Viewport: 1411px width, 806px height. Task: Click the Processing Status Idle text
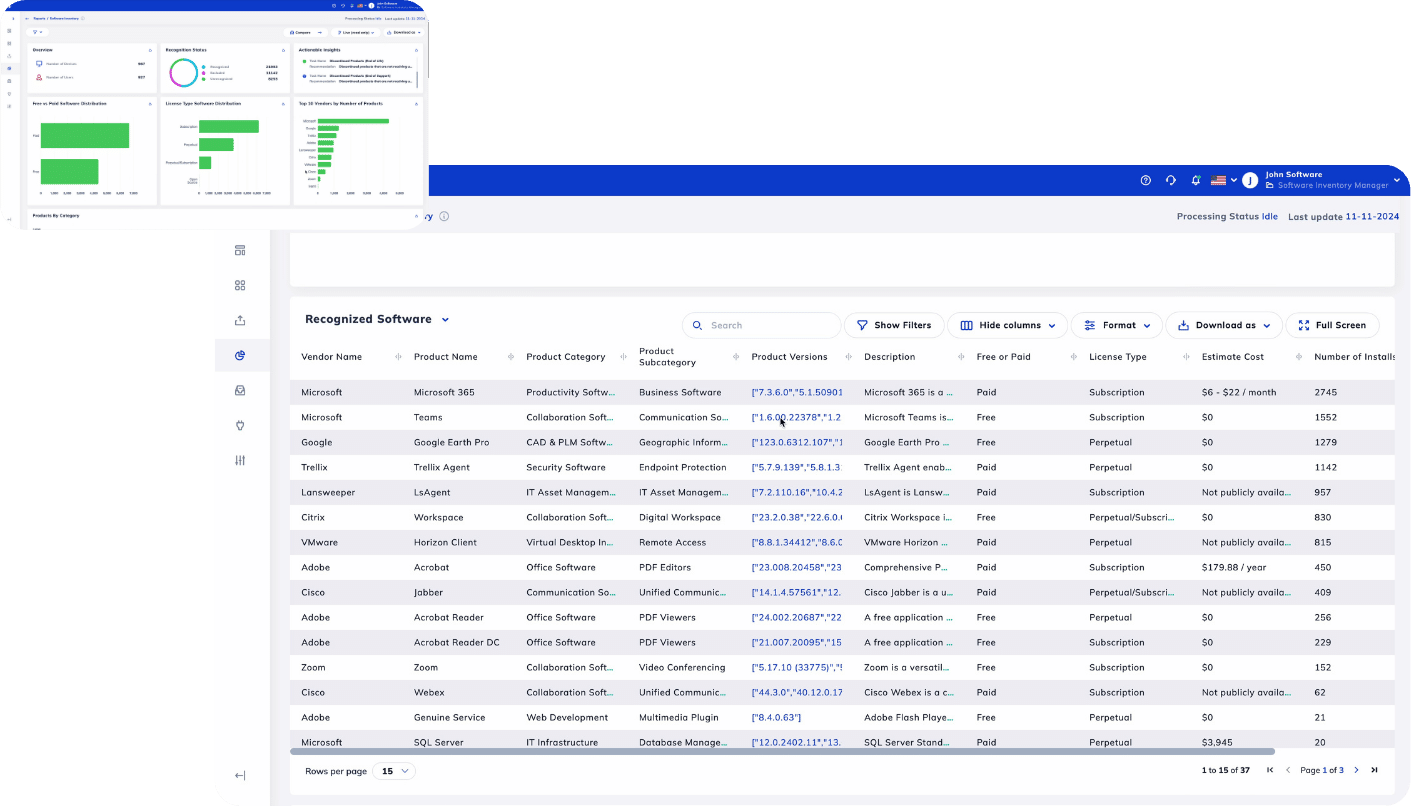pos(1227,216)
